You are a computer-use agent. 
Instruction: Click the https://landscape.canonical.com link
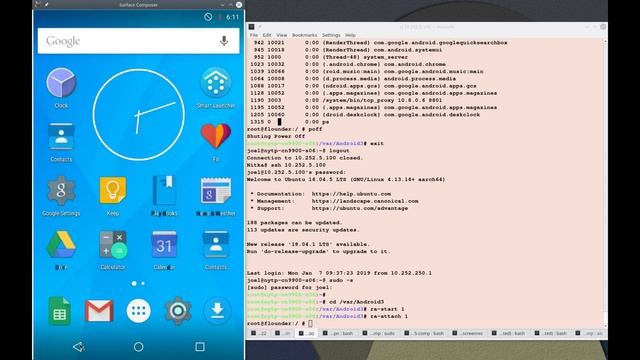point(365,201)
